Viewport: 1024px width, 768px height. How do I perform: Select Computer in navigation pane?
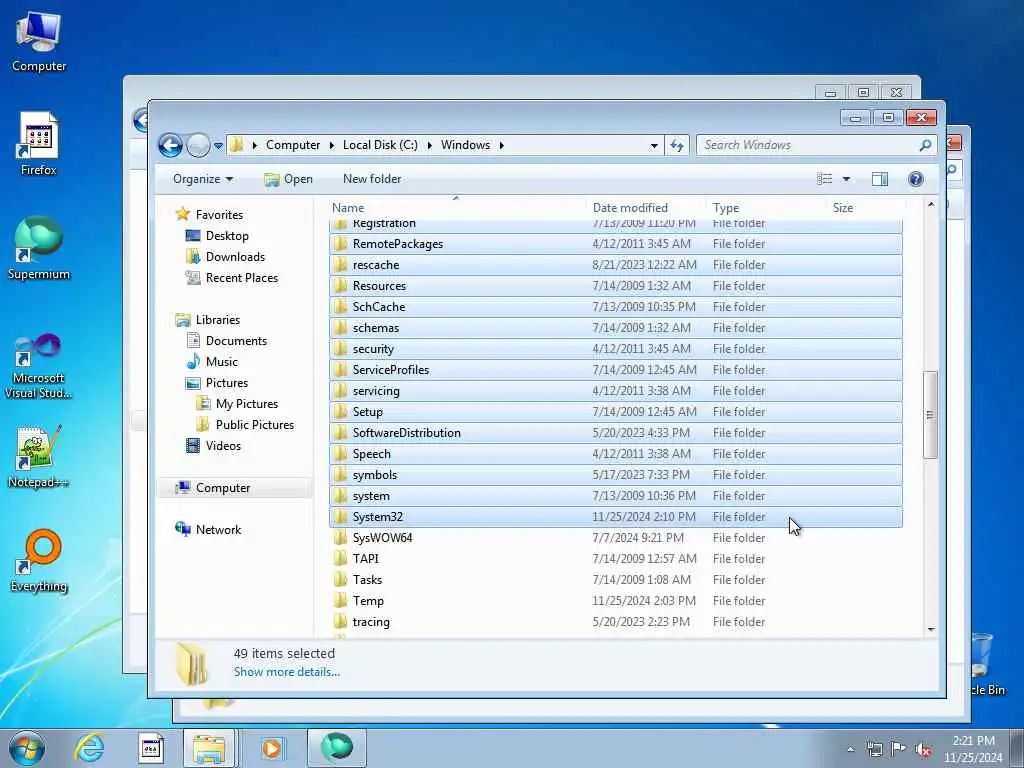coord(223,488)
